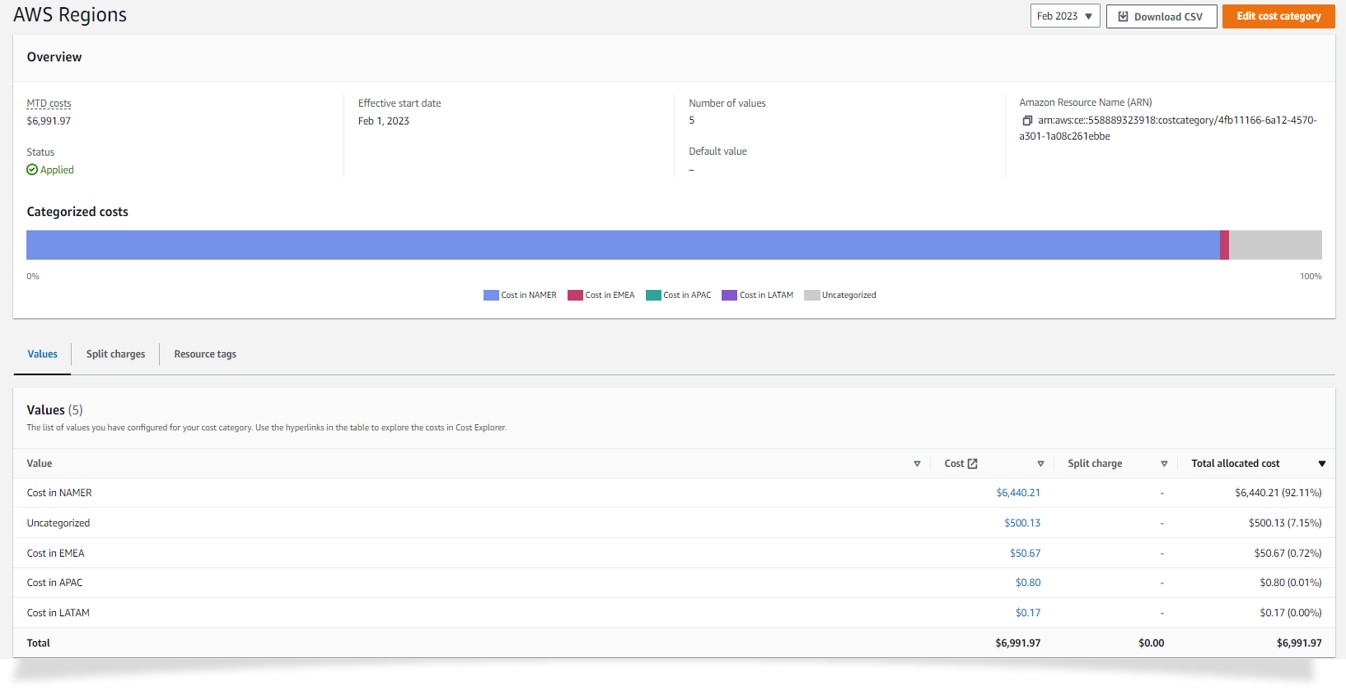Open the Feb 2023 month dropdown
The image size is (1346, 691).
(1065, 16)
